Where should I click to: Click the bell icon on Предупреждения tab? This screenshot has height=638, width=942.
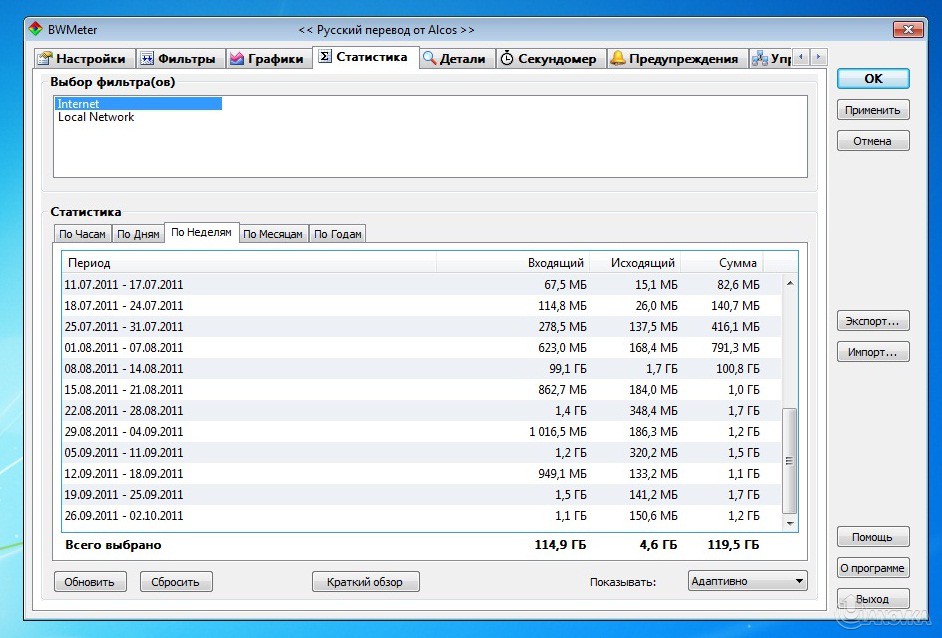pos(618,59)
